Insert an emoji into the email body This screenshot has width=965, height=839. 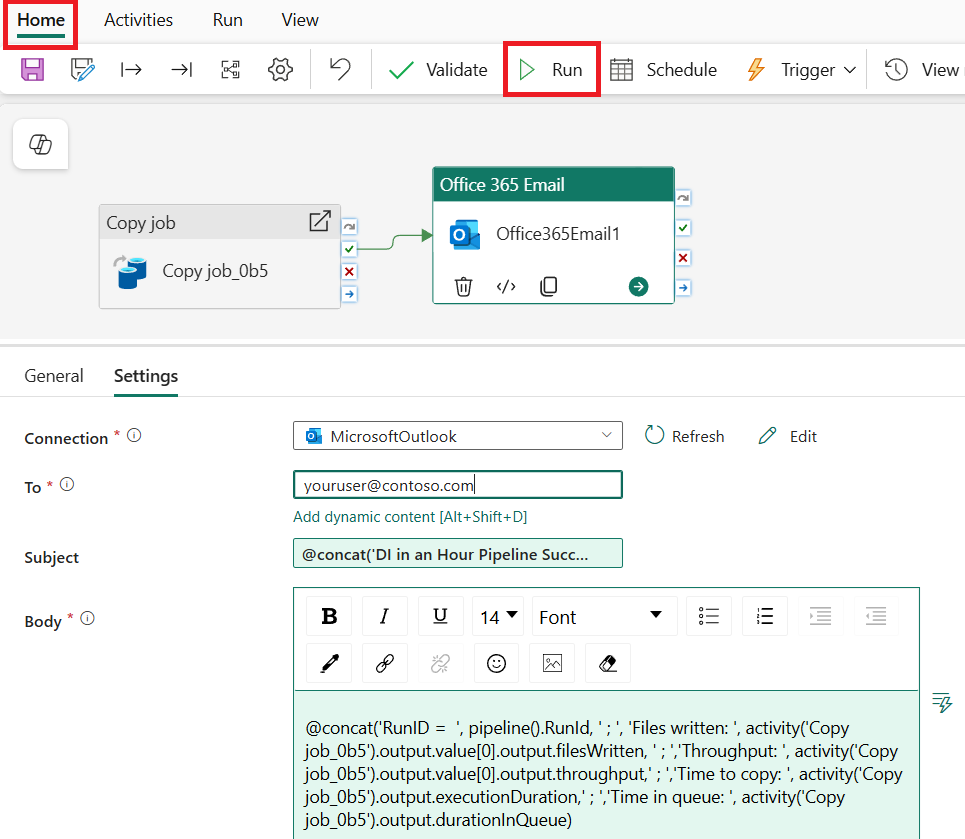point(496,662)
